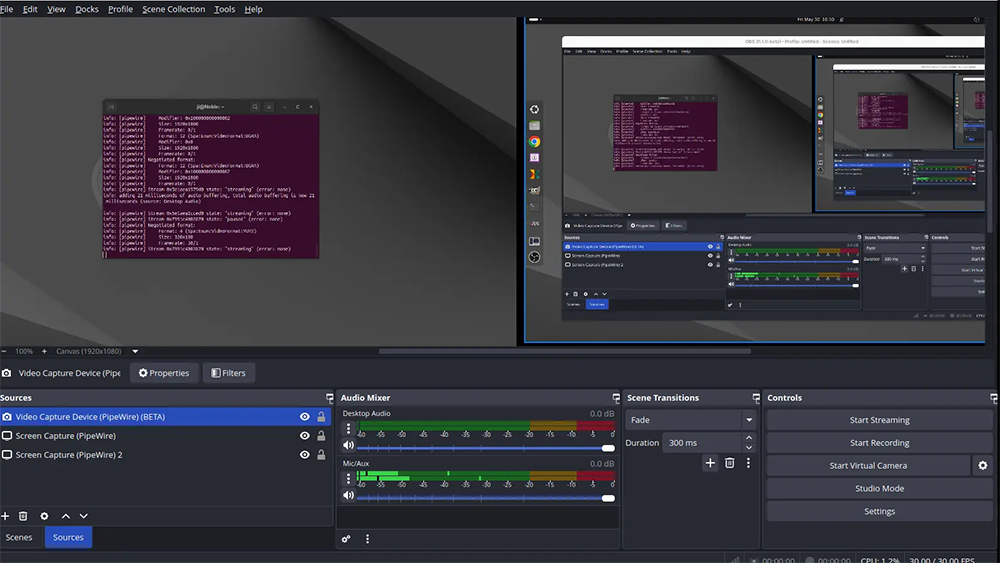Pop out the Audio Mixer dock
Image resolution: width=1000 pixels, height=563 pixels.
pos(615,398)
